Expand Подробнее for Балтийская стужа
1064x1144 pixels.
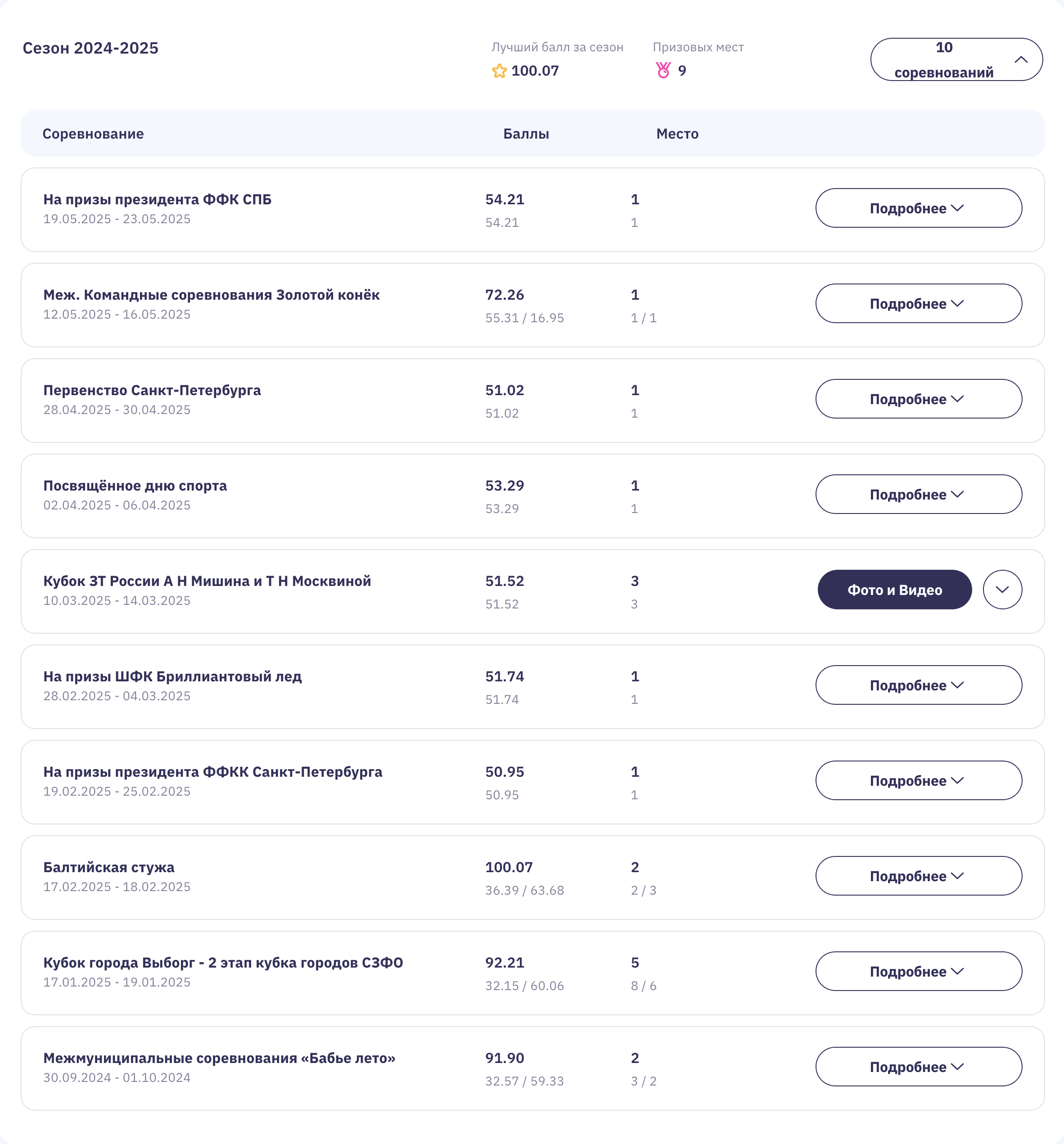click(919, 876)
